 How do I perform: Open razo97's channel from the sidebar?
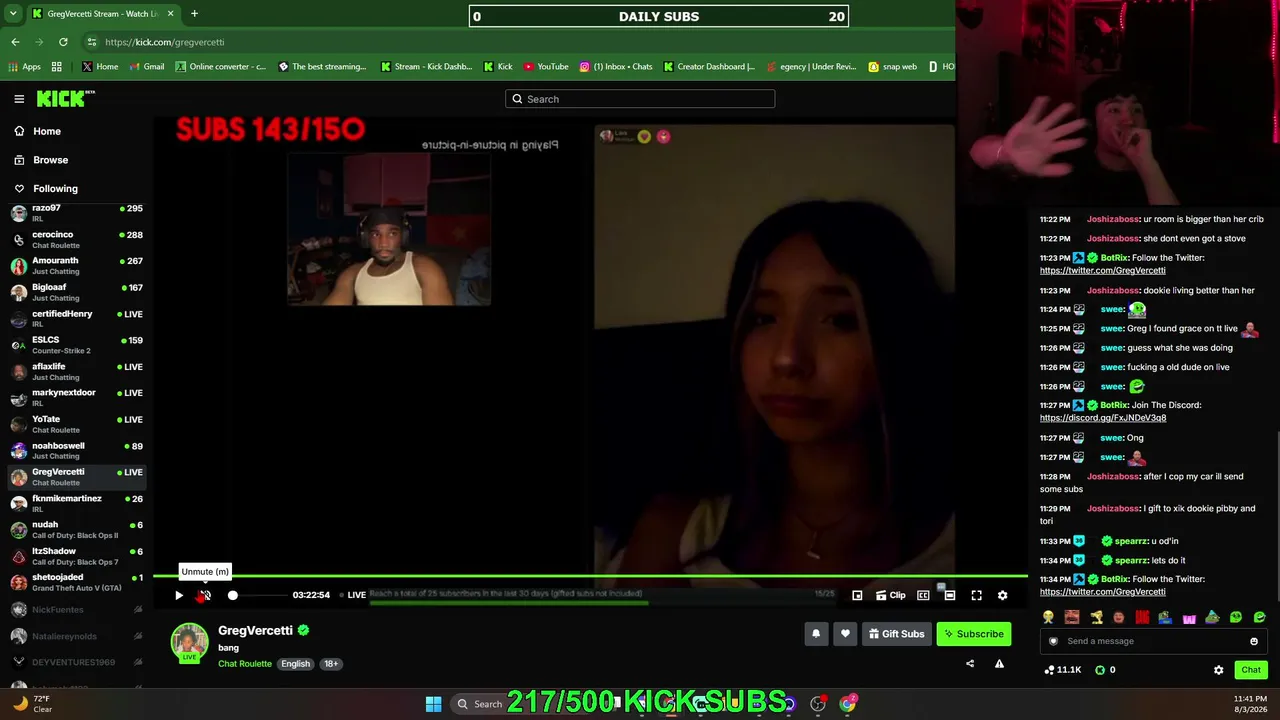click(x=77, y=213)
